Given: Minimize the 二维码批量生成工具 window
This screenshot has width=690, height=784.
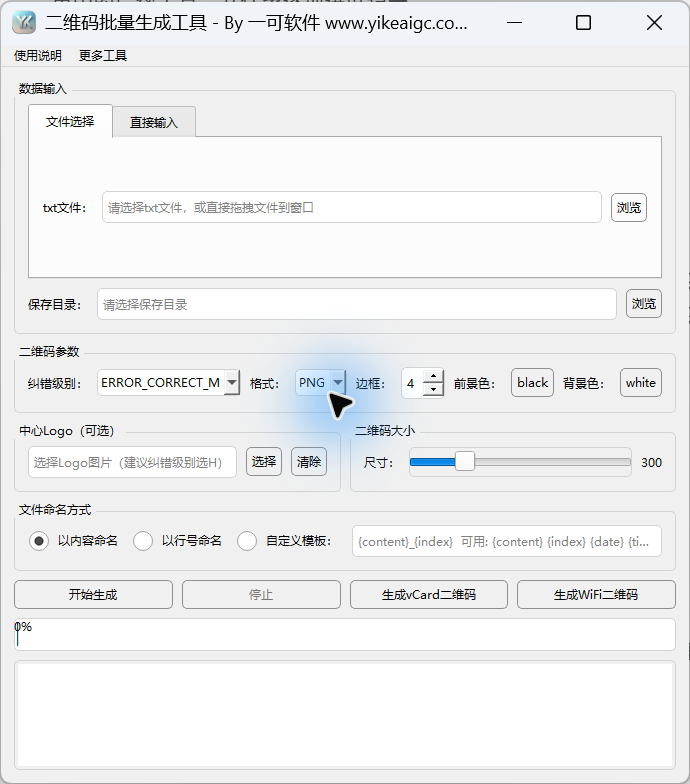Looking at the screenshot, I should point(514,22).
